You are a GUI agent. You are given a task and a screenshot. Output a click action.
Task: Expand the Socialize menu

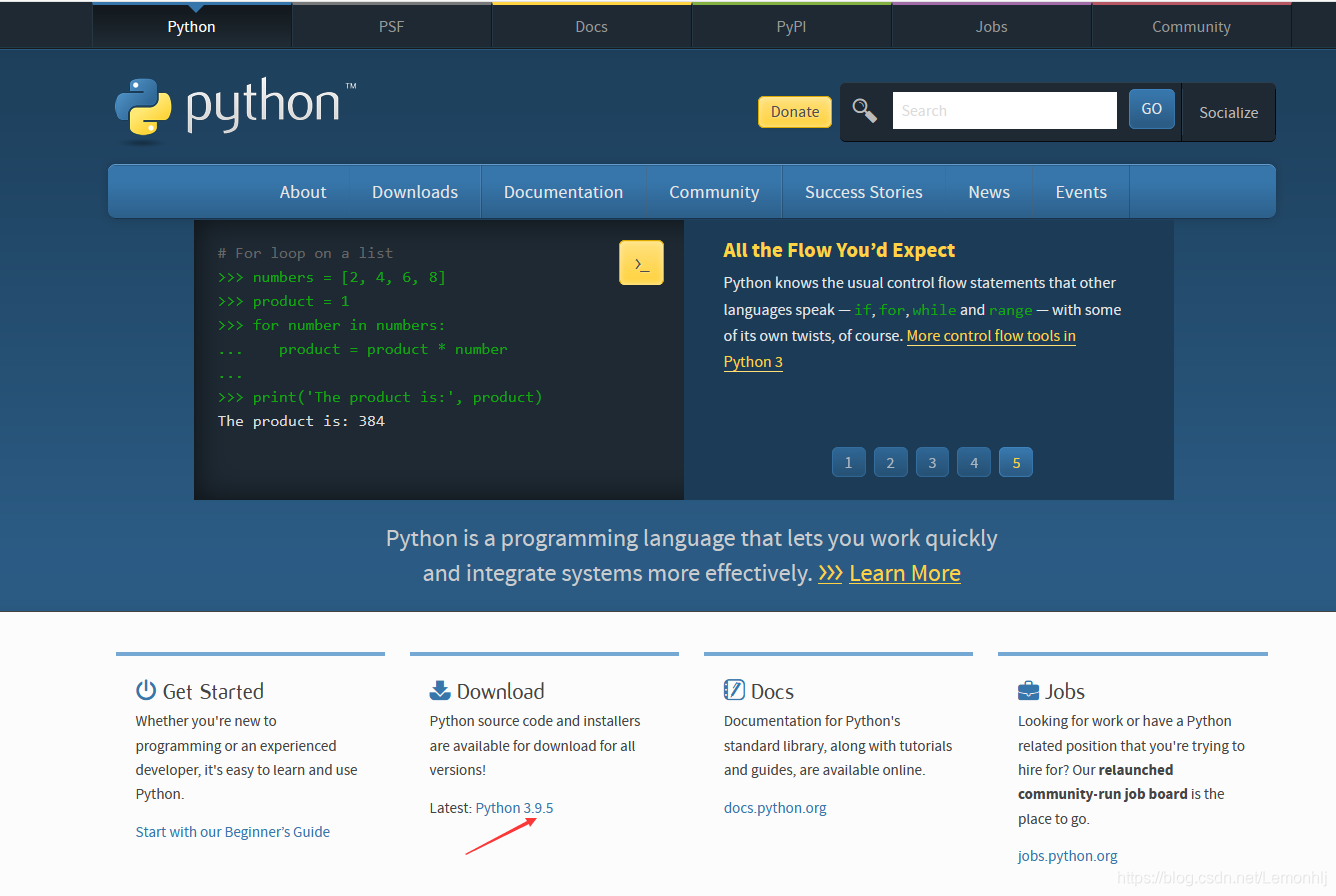[1228, 112]
